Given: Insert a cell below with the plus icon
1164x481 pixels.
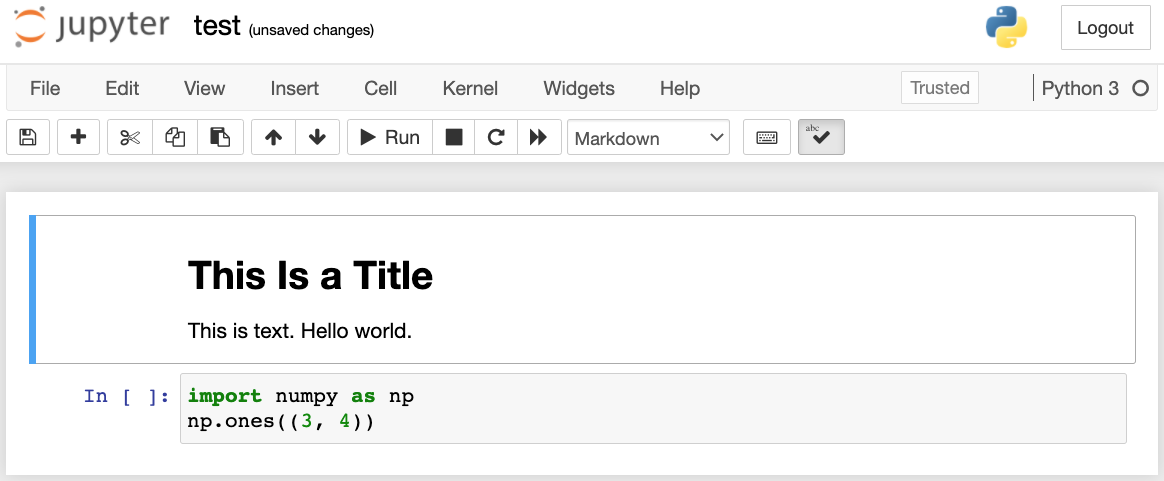Looking at the screenshot, I should click(78, 138).
